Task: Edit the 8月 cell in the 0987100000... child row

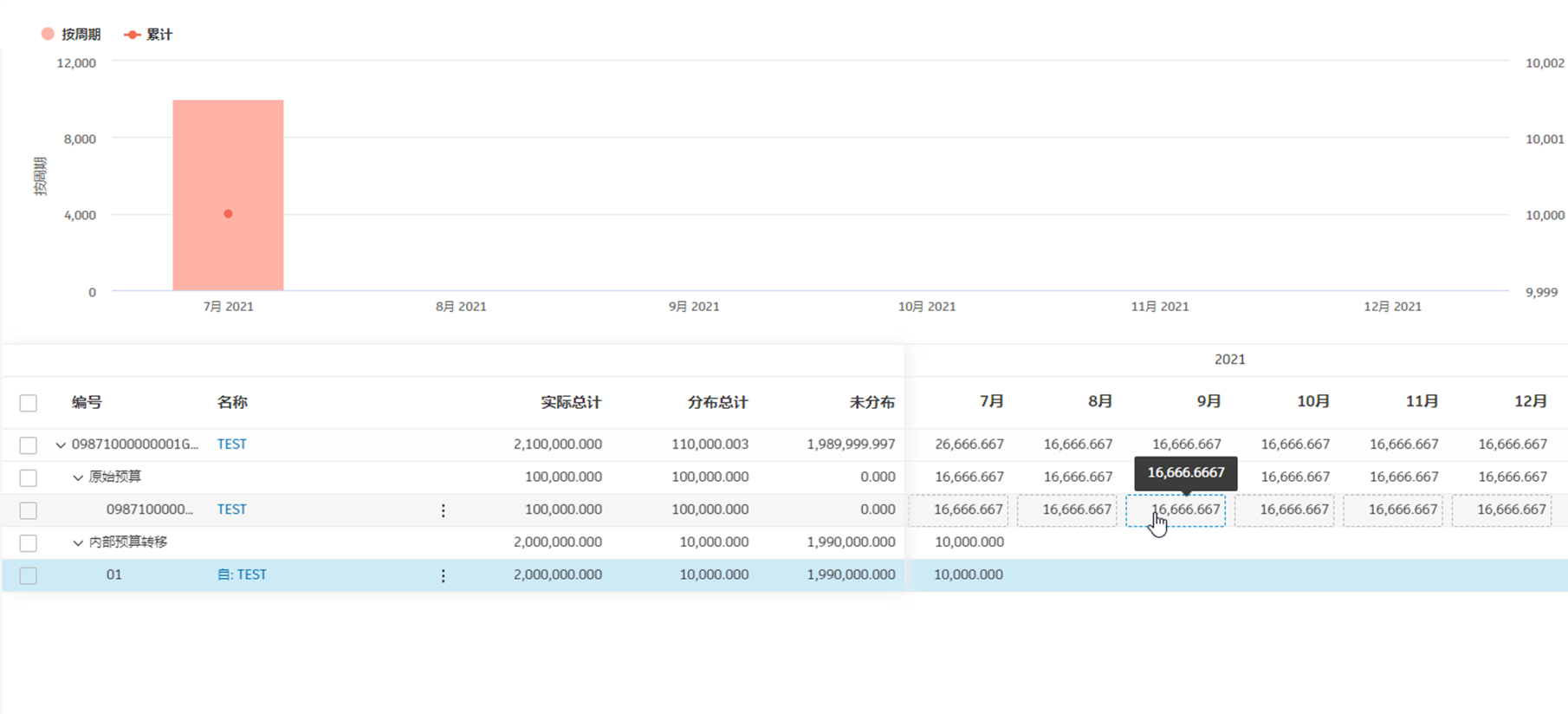Action: click(x=1067, y=510)
